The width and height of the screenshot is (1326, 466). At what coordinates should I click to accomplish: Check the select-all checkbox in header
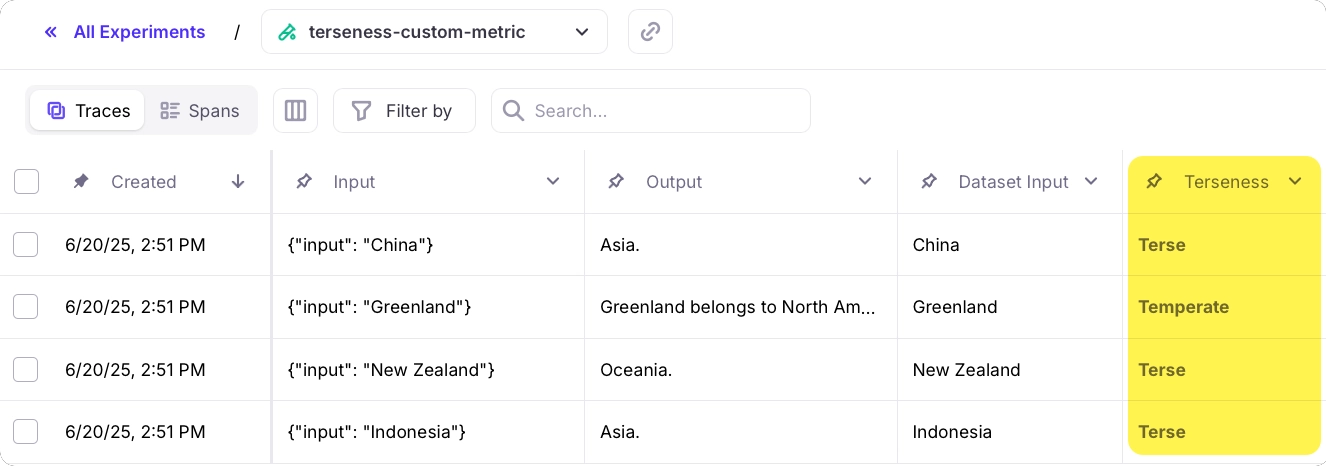tap(27, 182)
